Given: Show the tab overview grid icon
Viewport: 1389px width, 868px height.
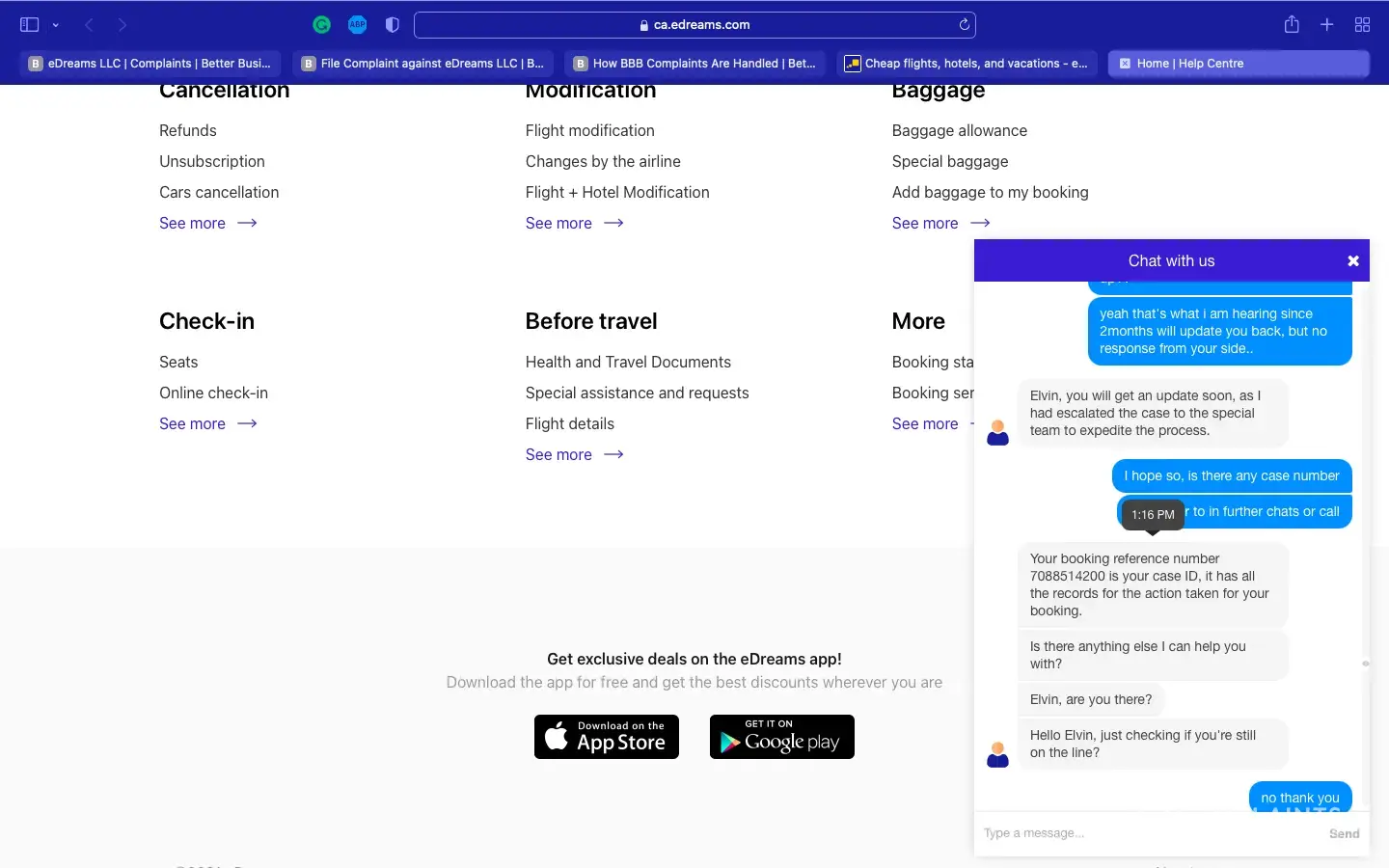Looking at the screenshot, I should tap(1362, 25).
